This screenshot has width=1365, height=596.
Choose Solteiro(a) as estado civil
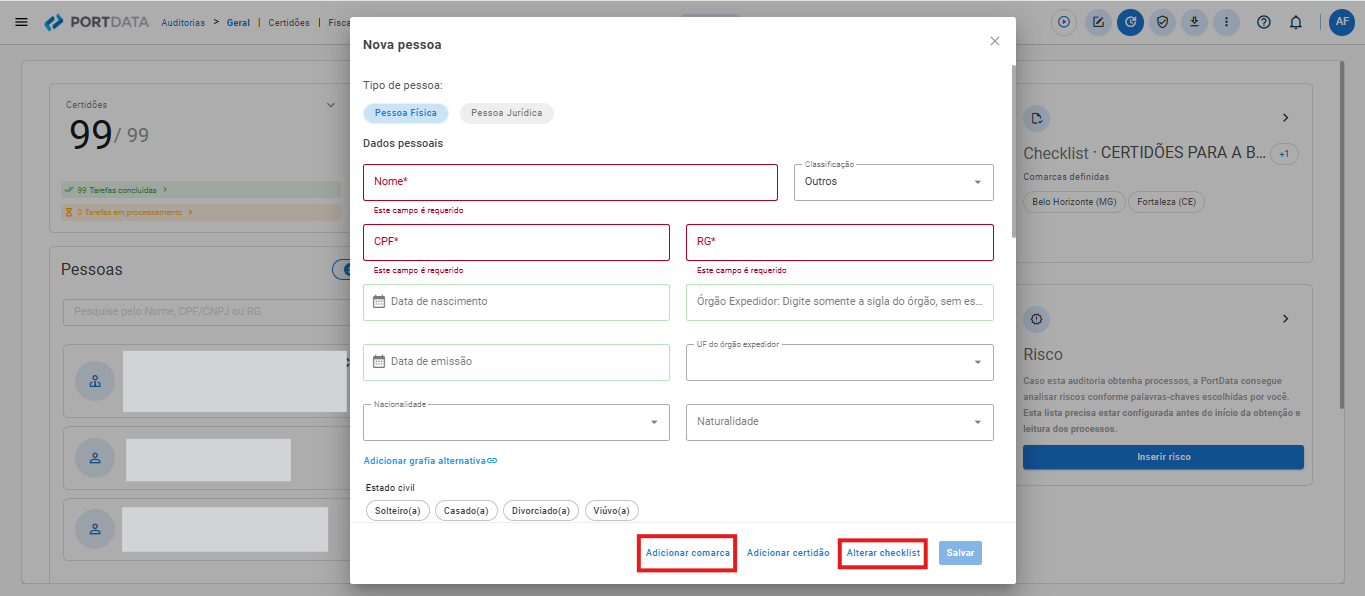coord(398,511)
